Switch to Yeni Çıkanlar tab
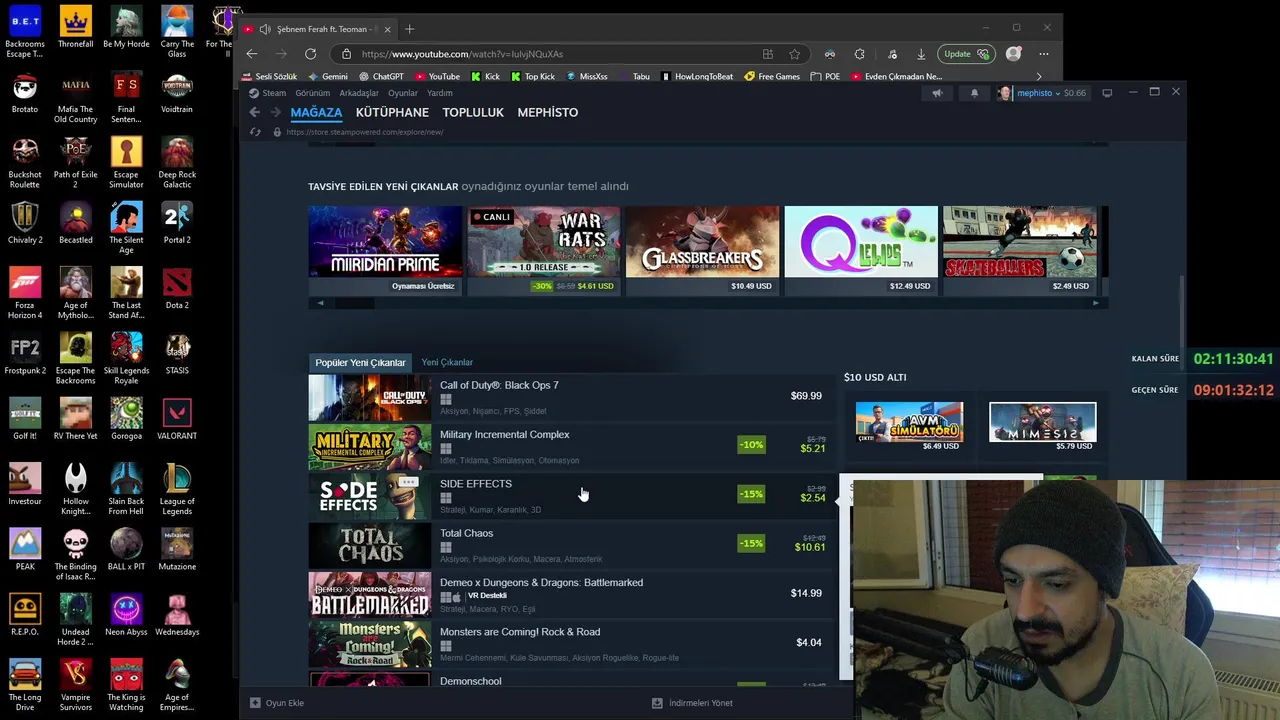This screenshot has width=1280, height=720. click(447, 362)
